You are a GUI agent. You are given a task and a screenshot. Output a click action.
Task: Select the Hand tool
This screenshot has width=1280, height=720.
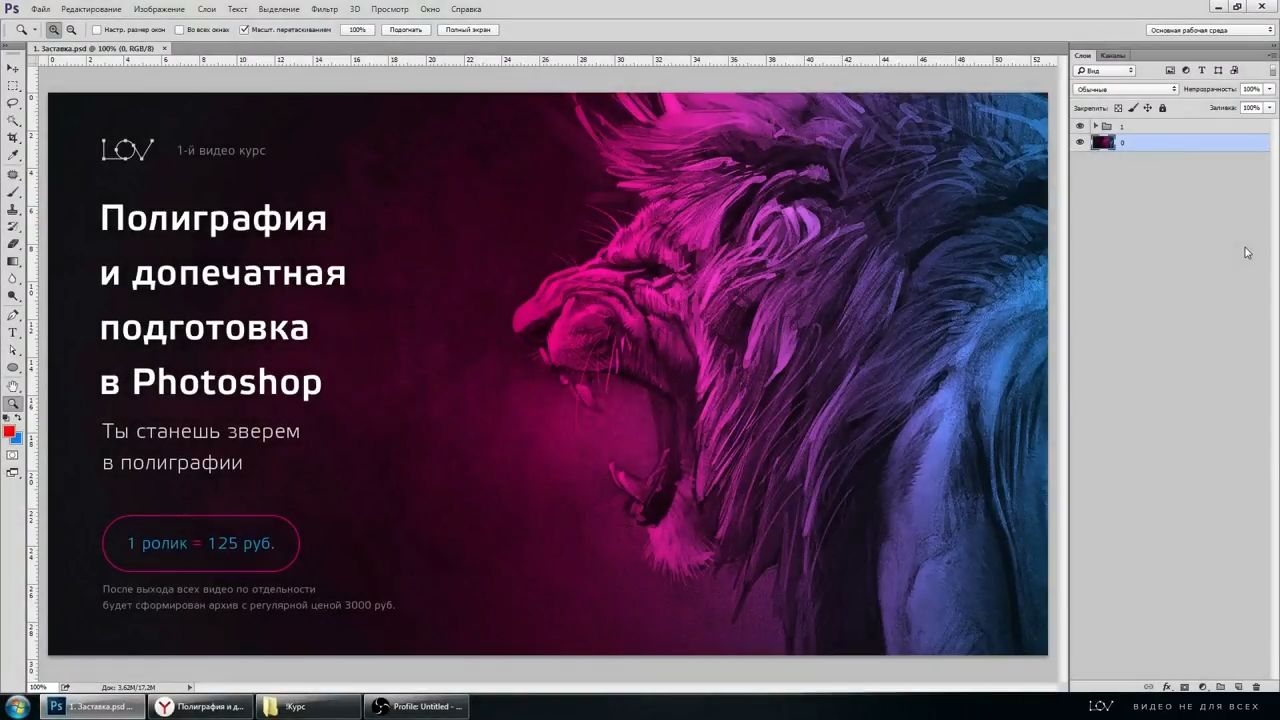click(13, 386)
